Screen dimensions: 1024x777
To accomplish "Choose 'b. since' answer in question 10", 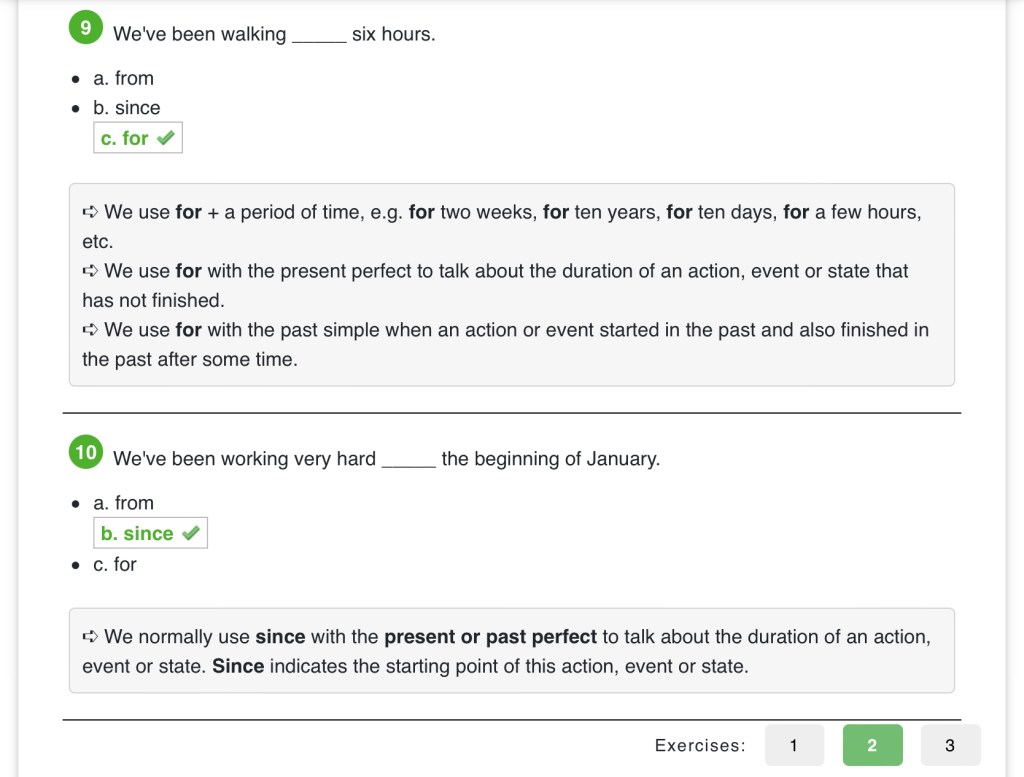I will (137, 534).
